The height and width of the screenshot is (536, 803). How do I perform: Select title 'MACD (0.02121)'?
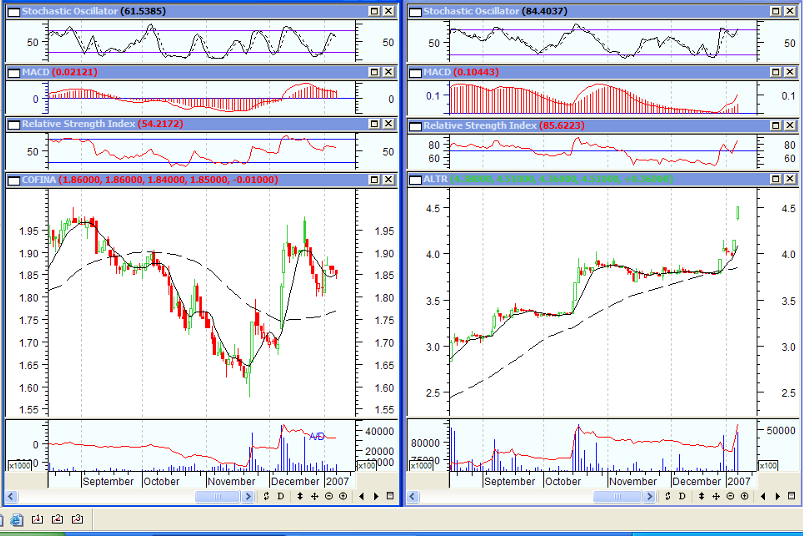coord(59,72)
